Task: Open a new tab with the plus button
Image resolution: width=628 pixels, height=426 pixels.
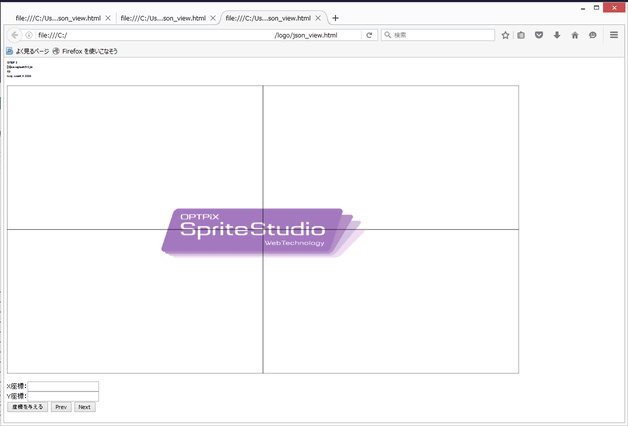Action: coord(335,18)
